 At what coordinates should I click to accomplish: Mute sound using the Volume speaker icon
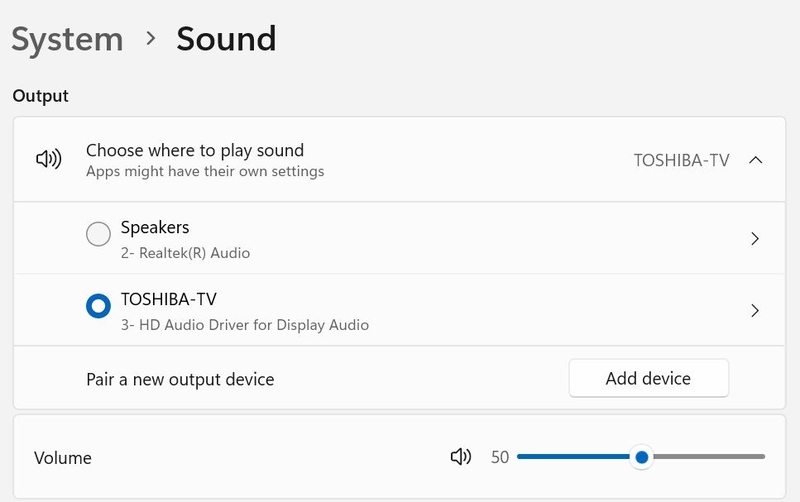click(461, 457)
